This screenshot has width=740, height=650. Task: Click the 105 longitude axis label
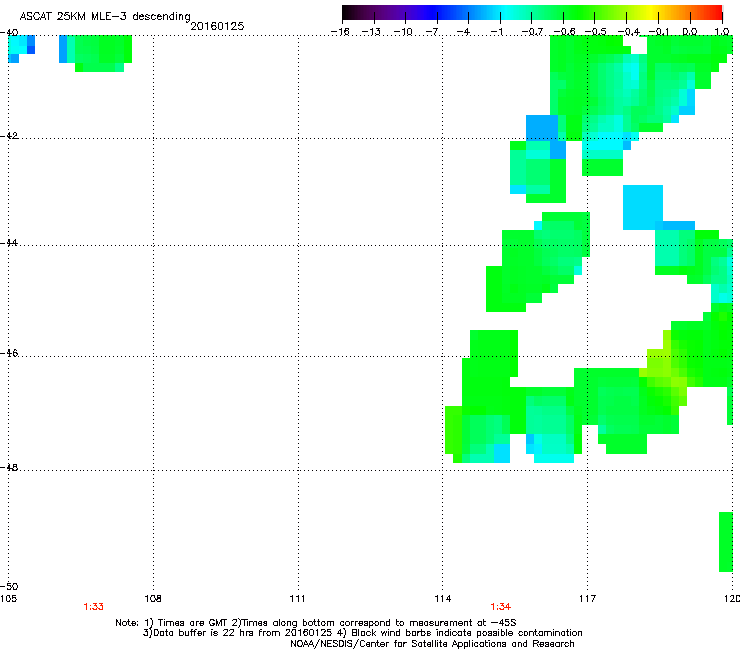[8, 599]
